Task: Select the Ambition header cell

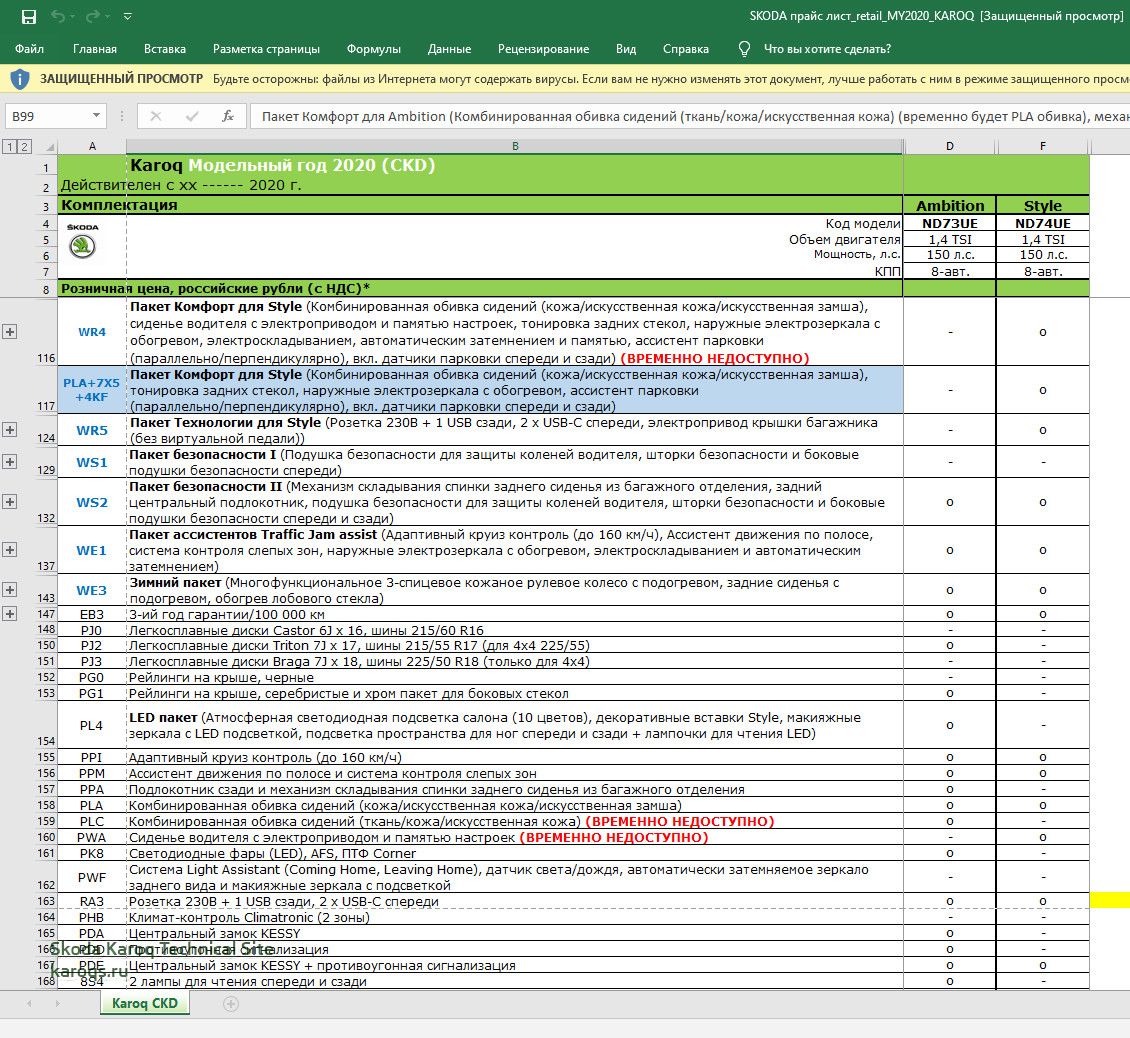Action: point(950,205)
